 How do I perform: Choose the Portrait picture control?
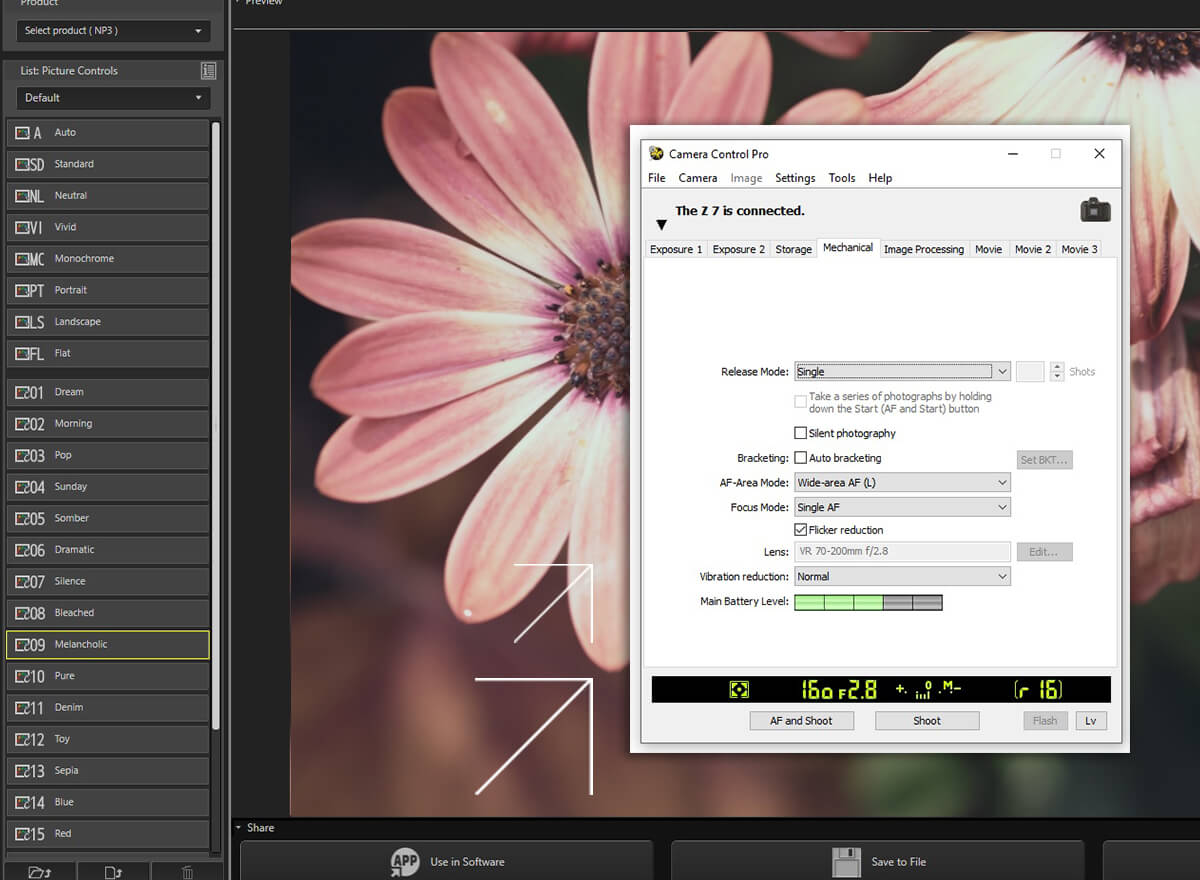(108, 290)
